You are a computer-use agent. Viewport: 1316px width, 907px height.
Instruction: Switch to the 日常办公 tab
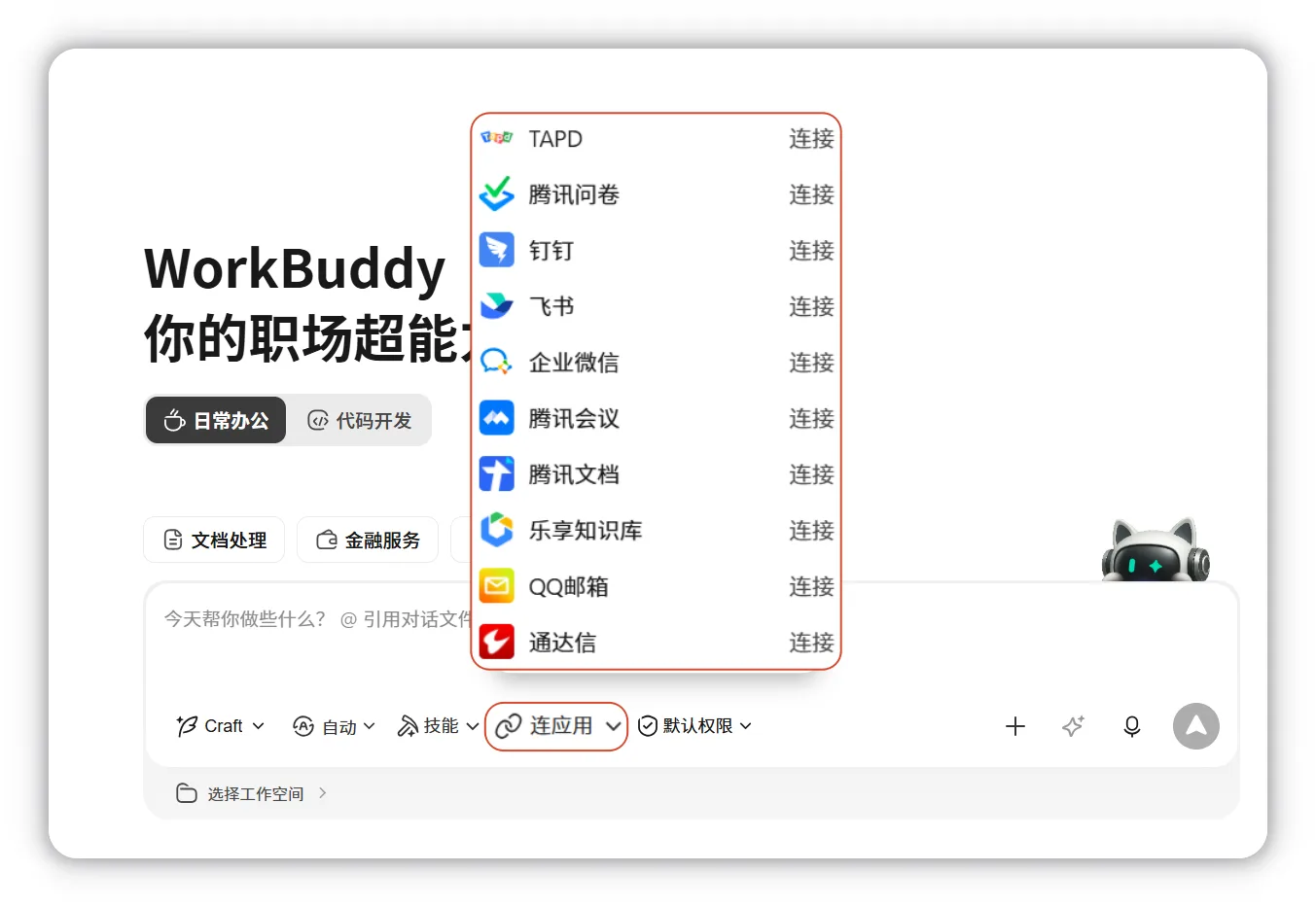tap(216, 420)
